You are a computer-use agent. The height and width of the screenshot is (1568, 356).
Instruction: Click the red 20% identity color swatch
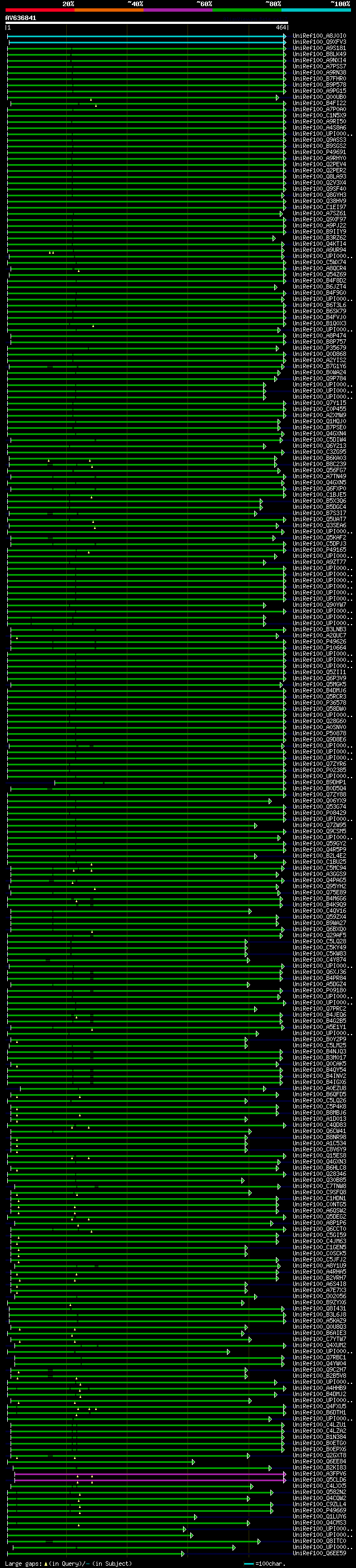point(39,11)
